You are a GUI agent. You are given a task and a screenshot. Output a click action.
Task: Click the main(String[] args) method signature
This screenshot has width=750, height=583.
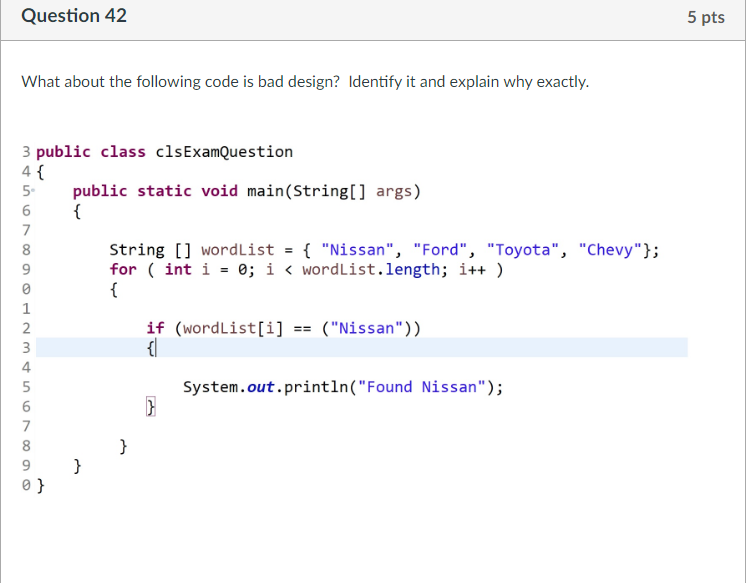(x=334, y=191)
